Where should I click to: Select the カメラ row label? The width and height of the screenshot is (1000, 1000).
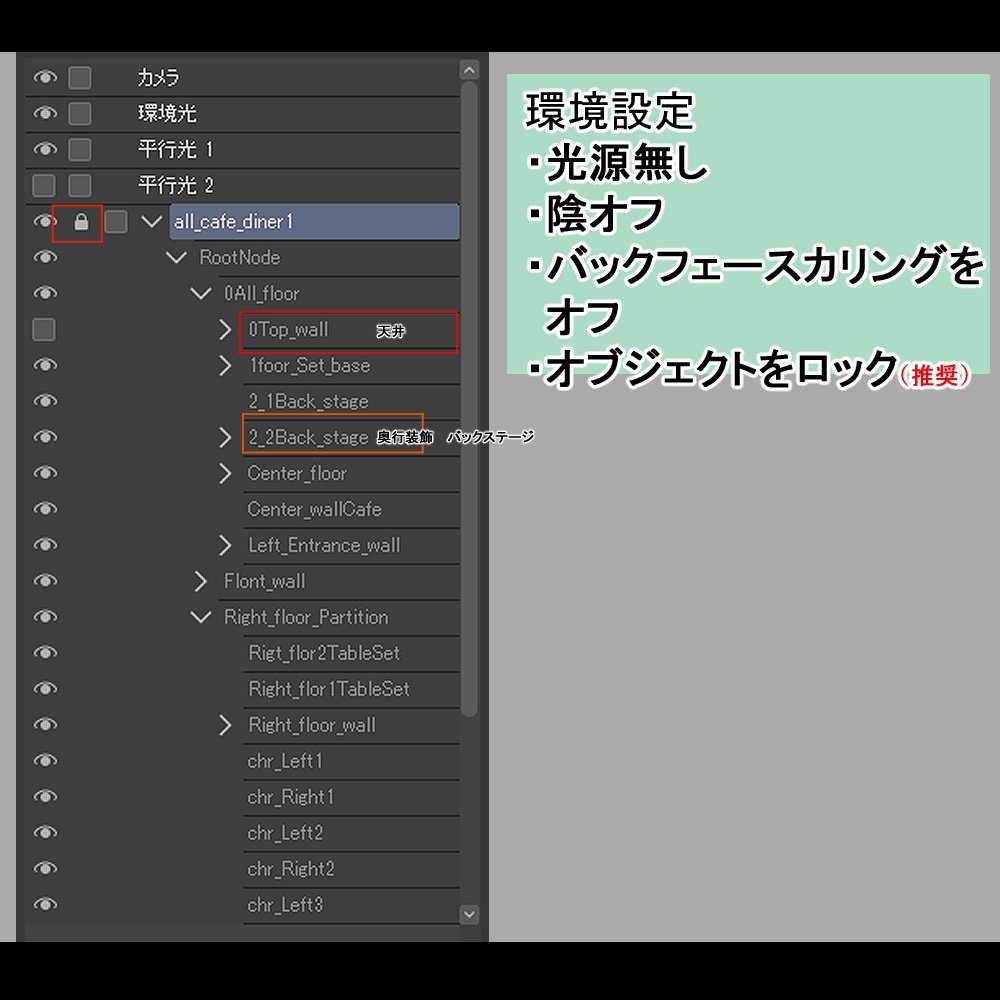(x=158, y=78)
